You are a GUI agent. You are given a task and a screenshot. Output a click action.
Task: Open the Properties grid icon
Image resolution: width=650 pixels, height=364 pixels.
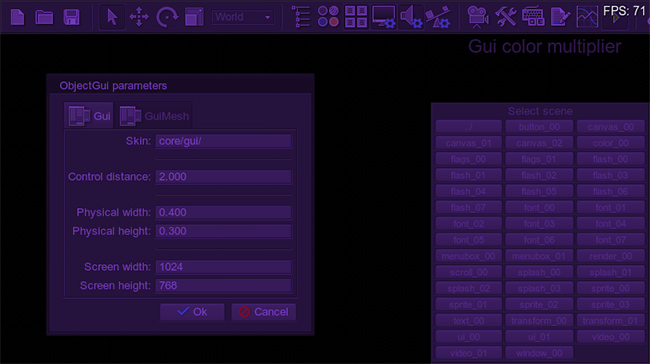356,17
